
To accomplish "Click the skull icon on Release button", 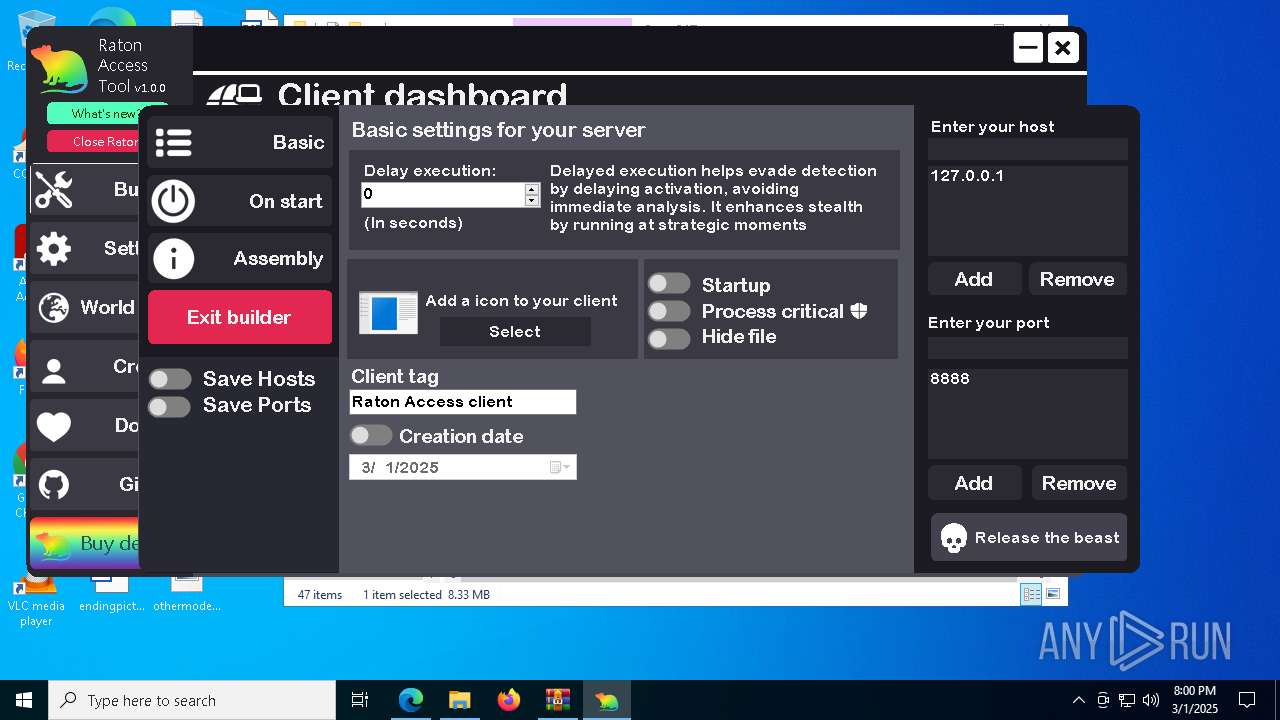I will click(954, 539).
